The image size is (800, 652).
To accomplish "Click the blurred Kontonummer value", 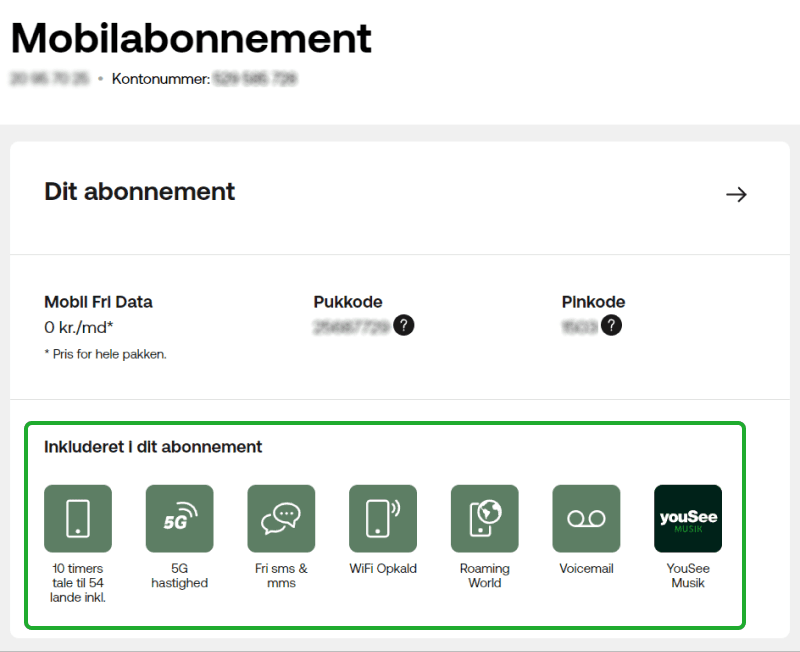I will pyautogui.click(x=255, y=78).
